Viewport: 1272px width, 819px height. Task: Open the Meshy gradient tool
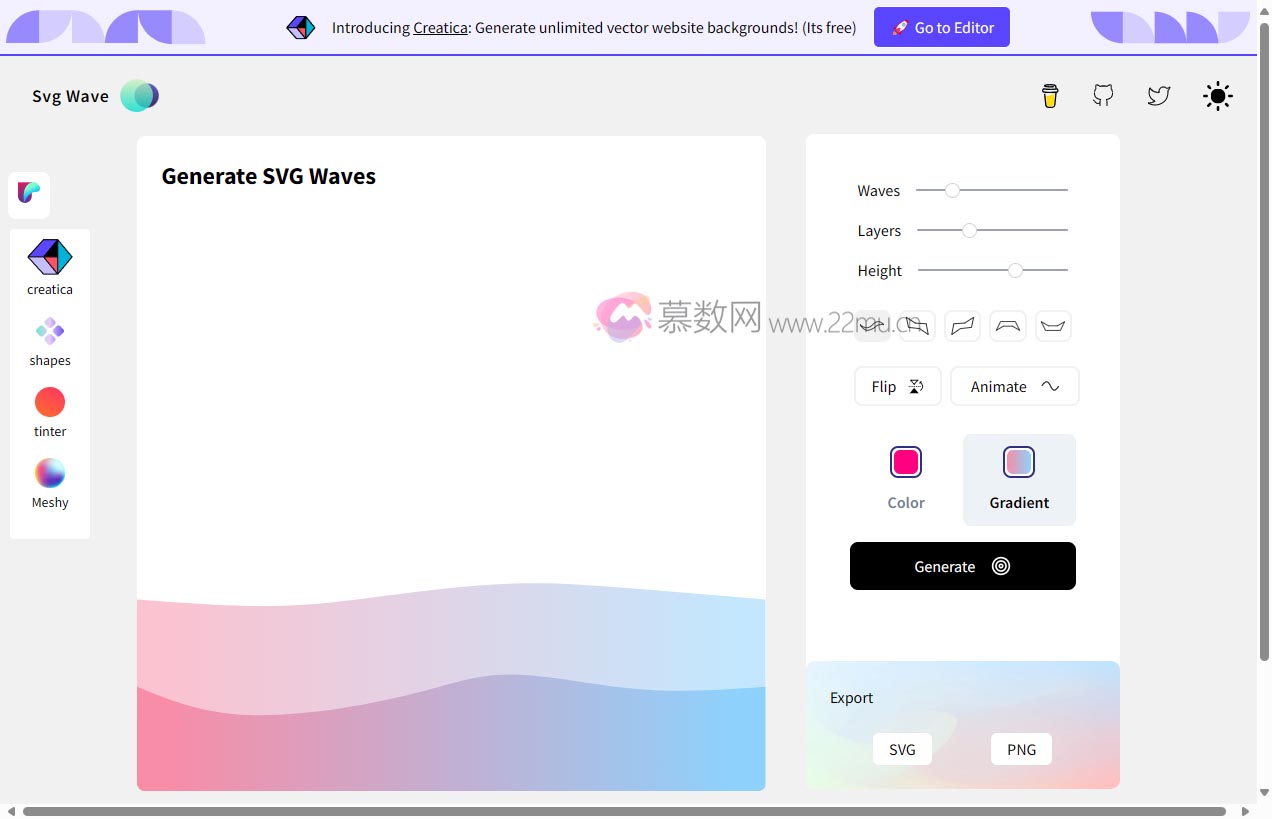point(49,480)
